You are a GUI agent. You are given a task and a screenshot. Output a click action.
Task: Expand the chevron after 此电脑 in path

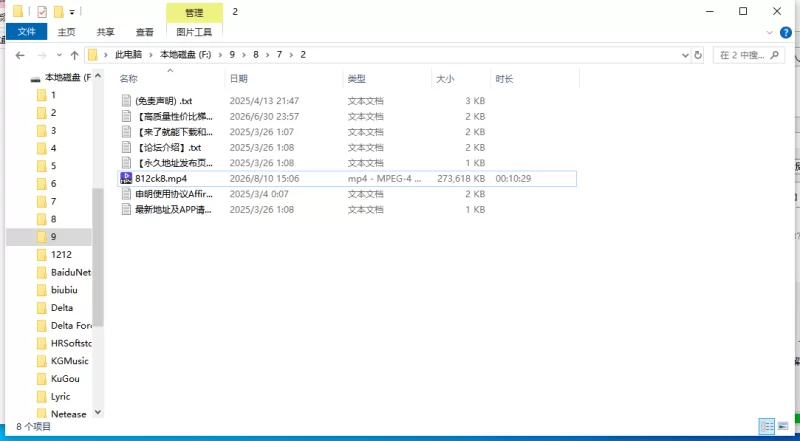coord(152,55)
